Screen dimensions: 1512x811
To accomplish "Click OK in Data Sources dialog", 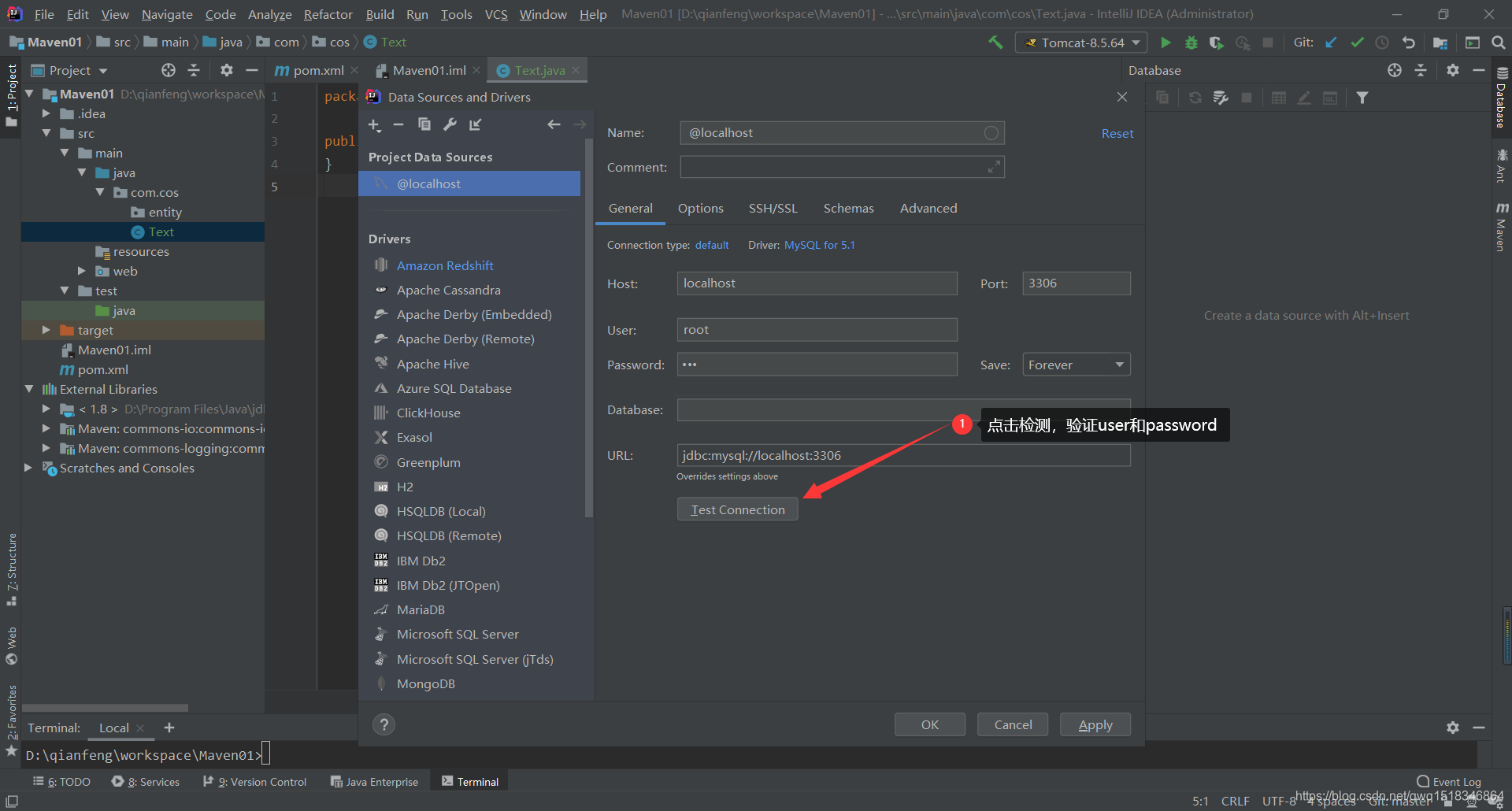I will (930, 724).
